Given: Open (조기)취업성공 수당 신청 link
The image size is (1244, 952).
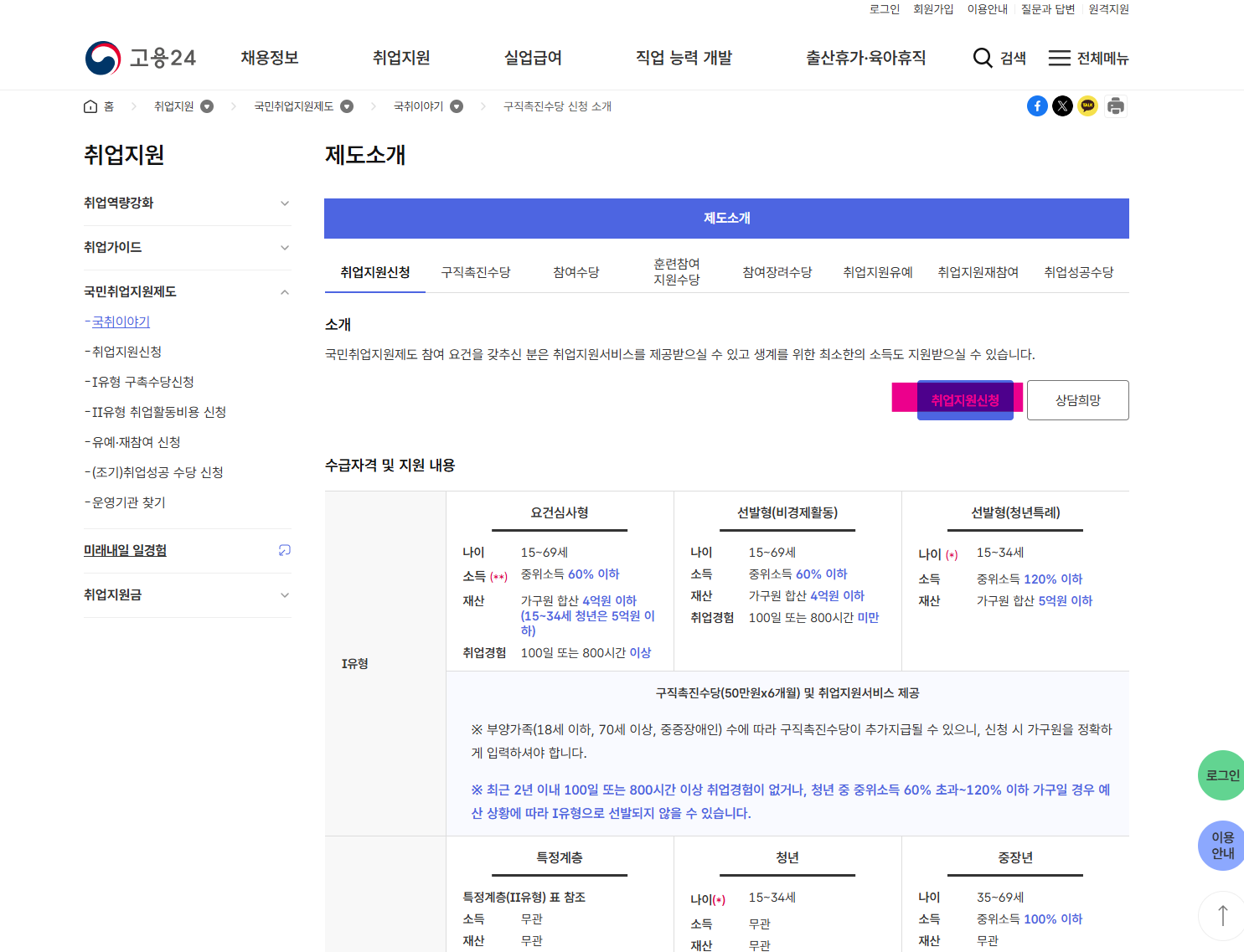Looking at the screenshot, I should pyautogui.click(x=157, y=472).
